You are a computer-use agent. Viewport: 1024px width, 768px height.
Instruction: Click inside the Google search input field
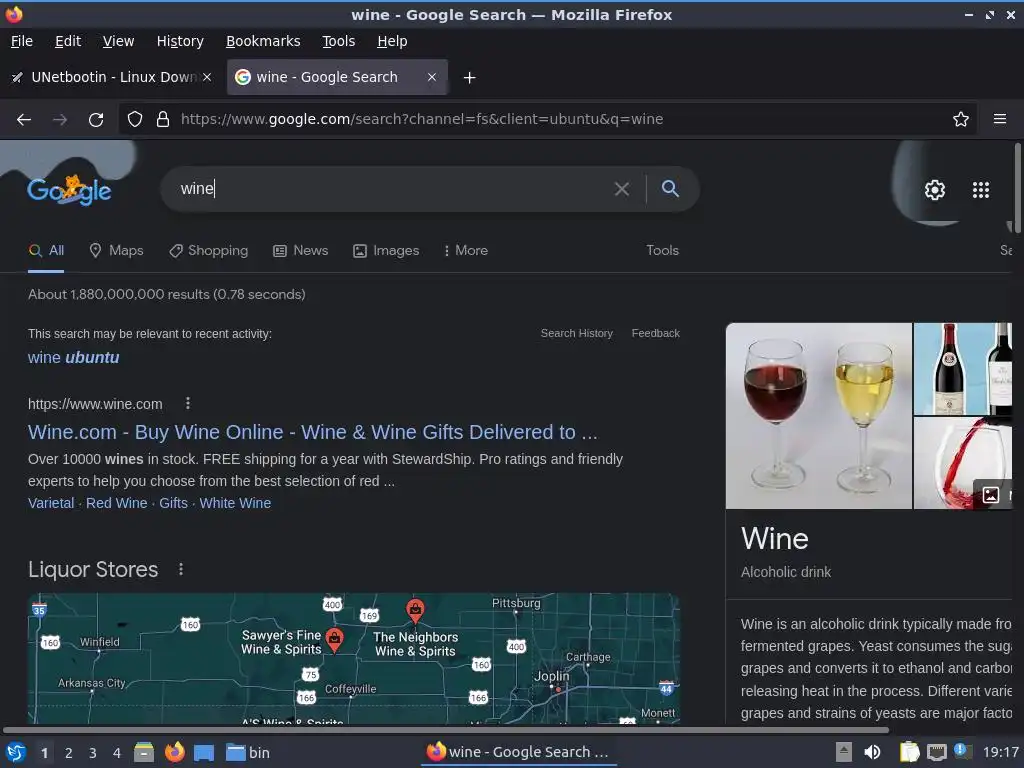pyautogui.click(x=392, y=189)
